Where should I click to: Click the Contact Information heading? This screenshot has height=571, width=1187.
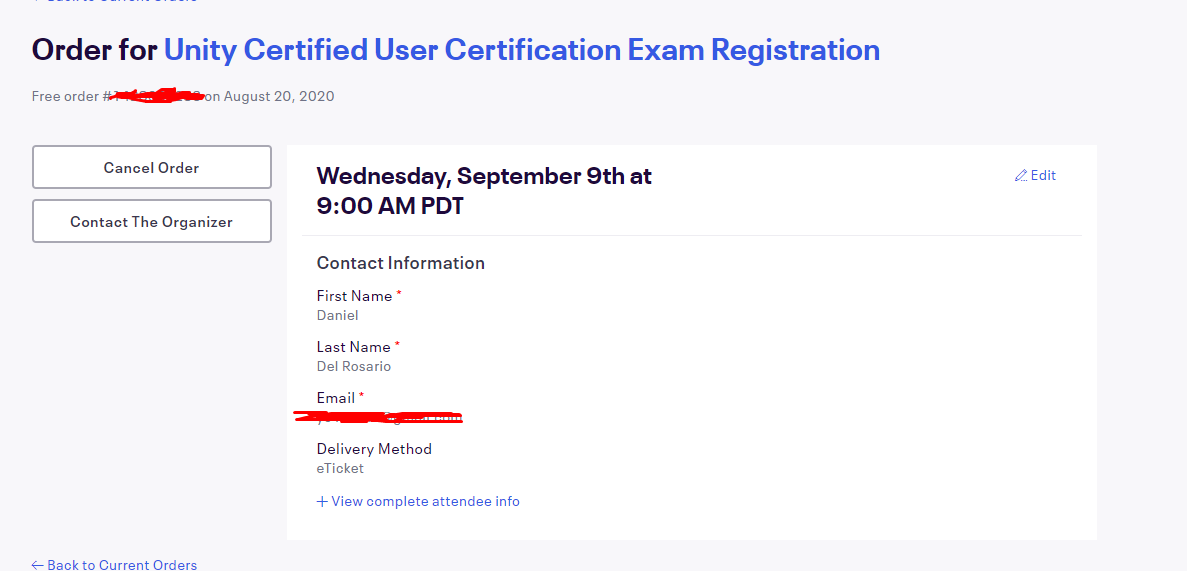(400, 263)
